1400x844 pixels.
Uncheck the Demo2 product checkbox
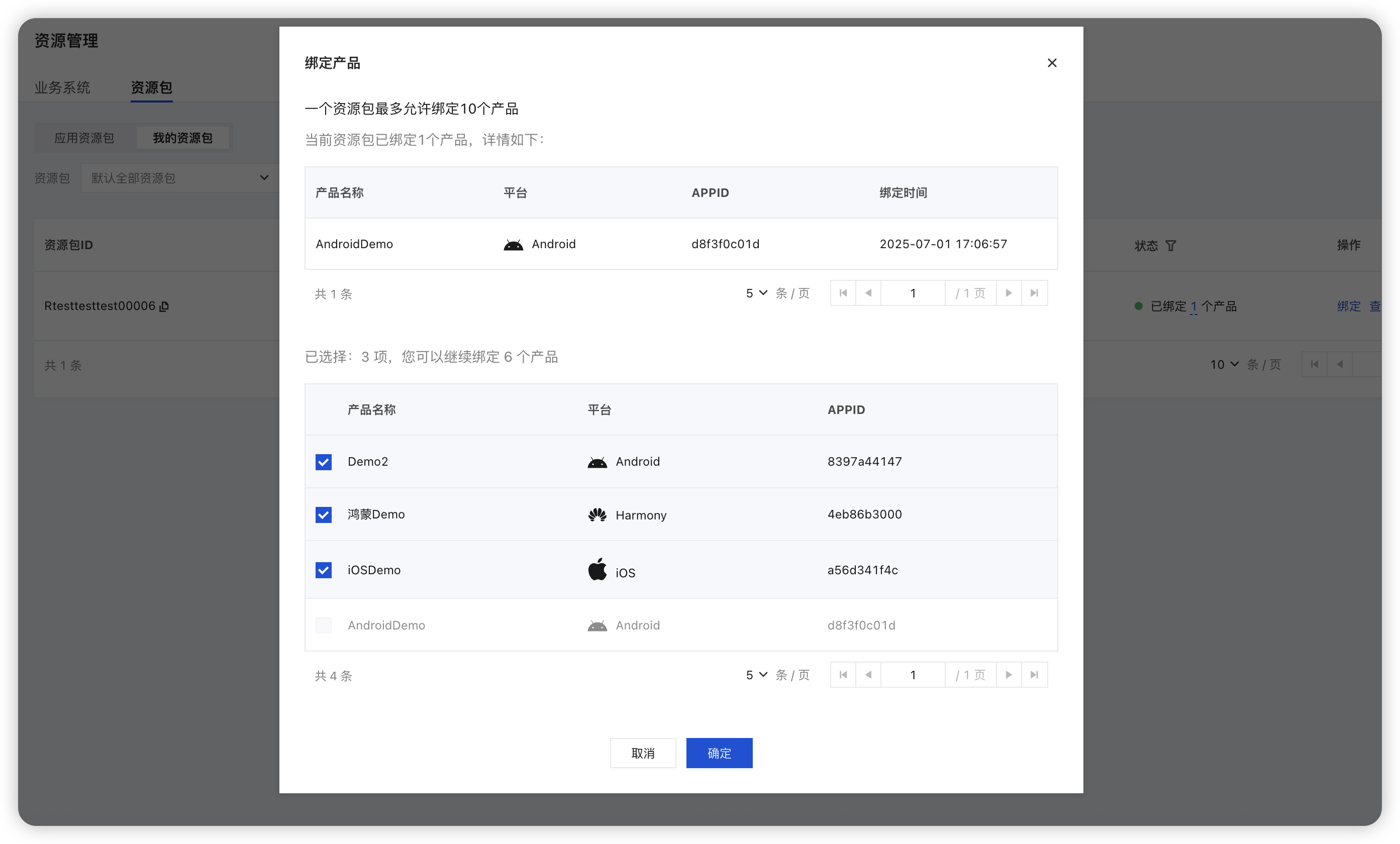(323, 462)
